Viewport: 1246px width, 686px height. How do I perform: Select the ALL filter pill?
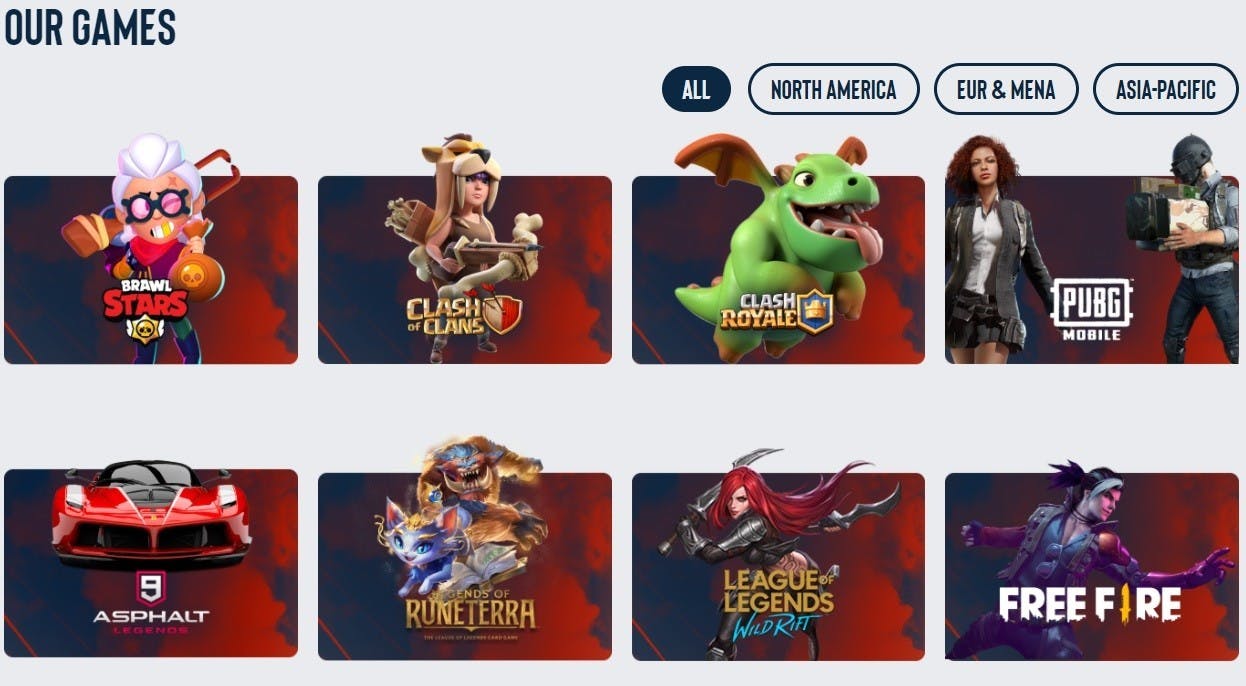click(696, 90)
